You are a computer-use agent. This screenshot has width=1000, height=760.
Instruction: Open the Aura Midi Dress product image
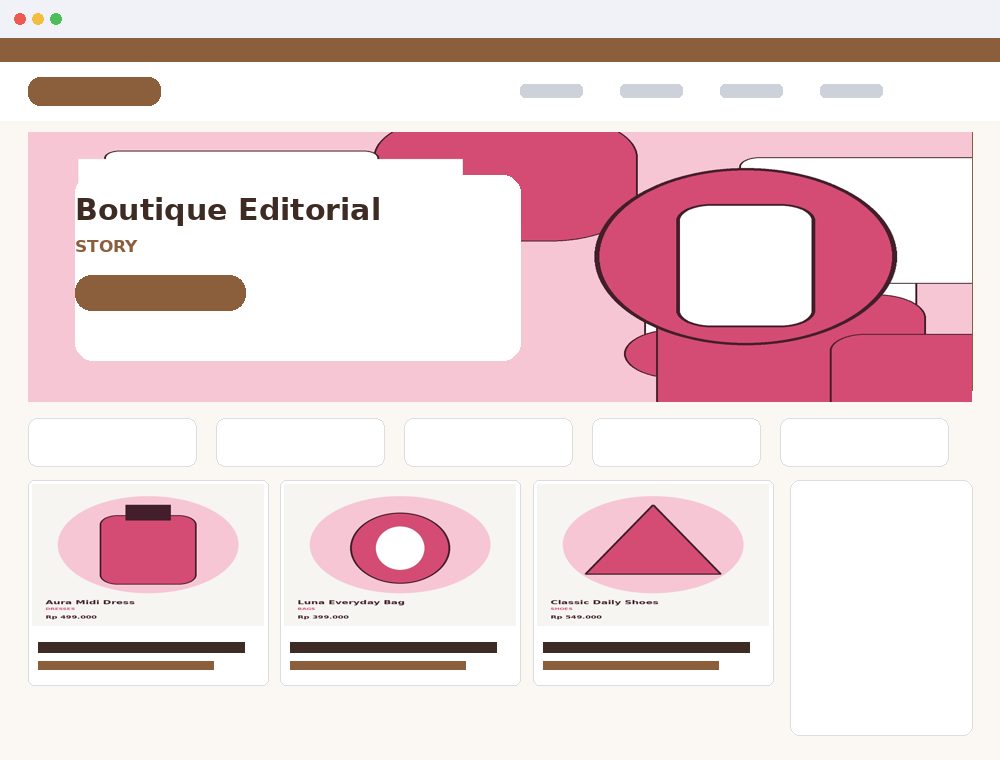click(x=148, y=555)
